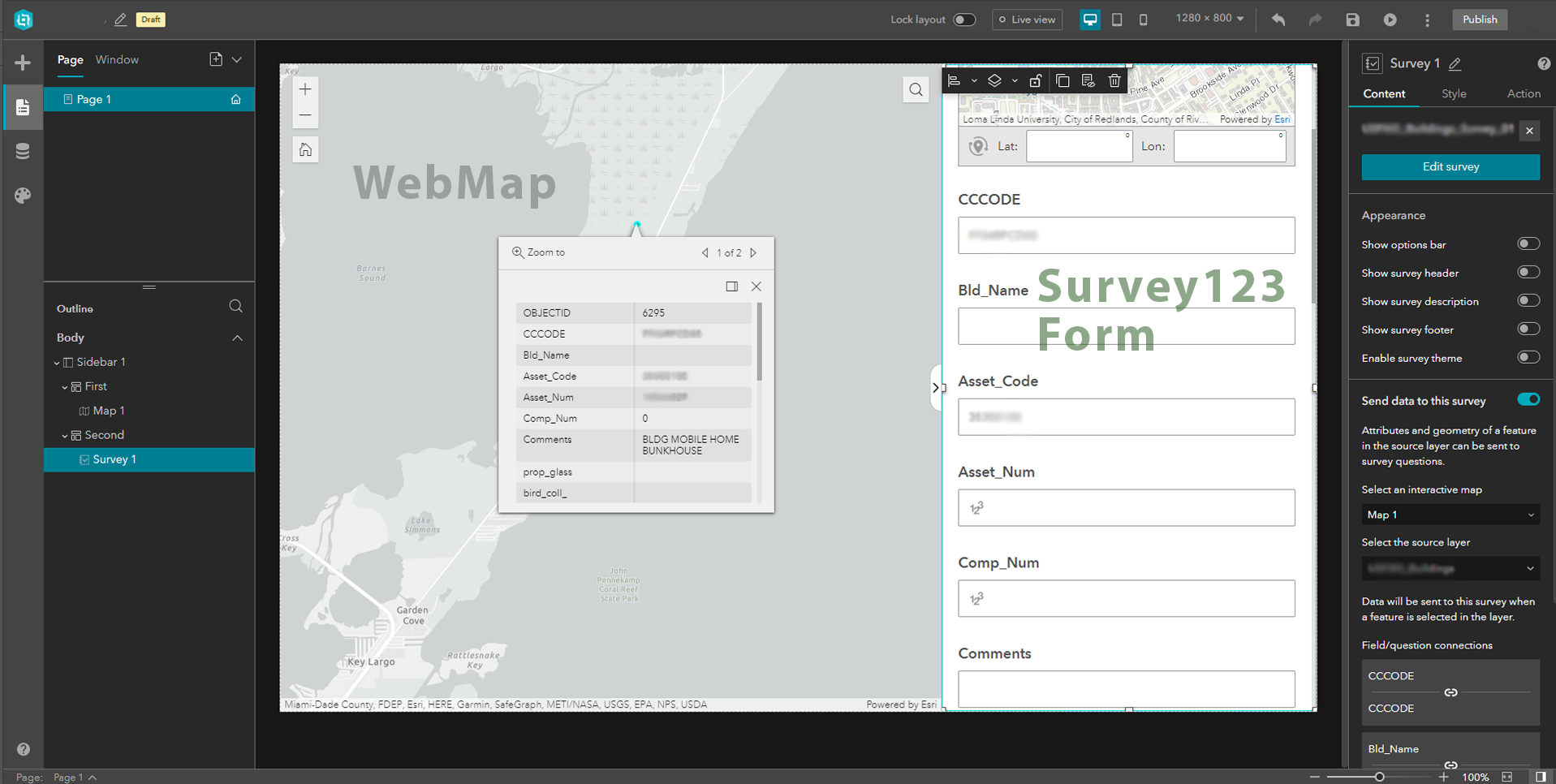Toggle the widget position lock

pos(1035,80)
